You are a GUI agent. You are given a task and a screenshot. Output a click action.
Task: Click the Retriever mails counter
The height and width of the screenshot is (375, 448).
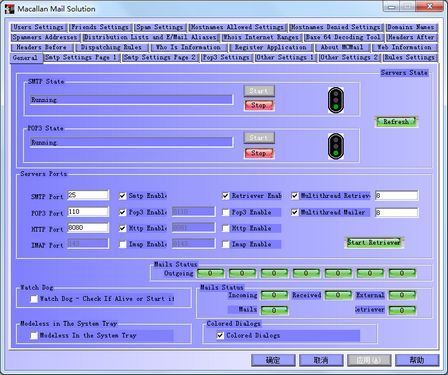402,310
